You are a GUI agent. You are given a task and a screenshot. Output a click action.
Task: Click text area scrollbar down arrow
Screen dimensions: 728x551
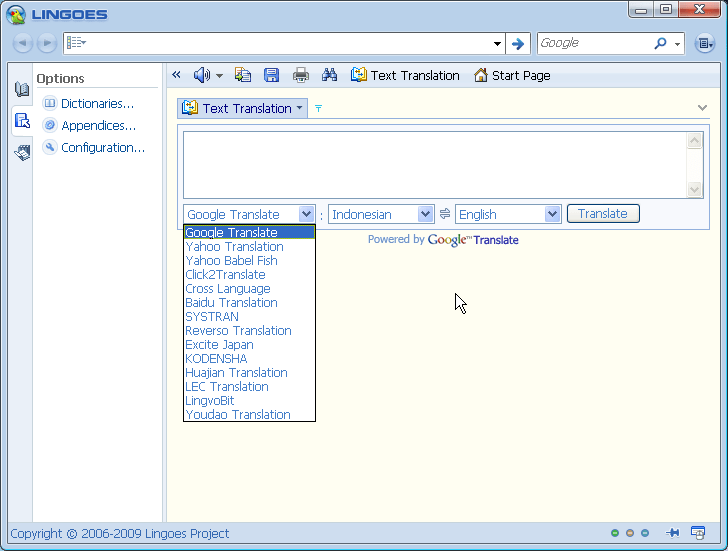coord(695,189)
